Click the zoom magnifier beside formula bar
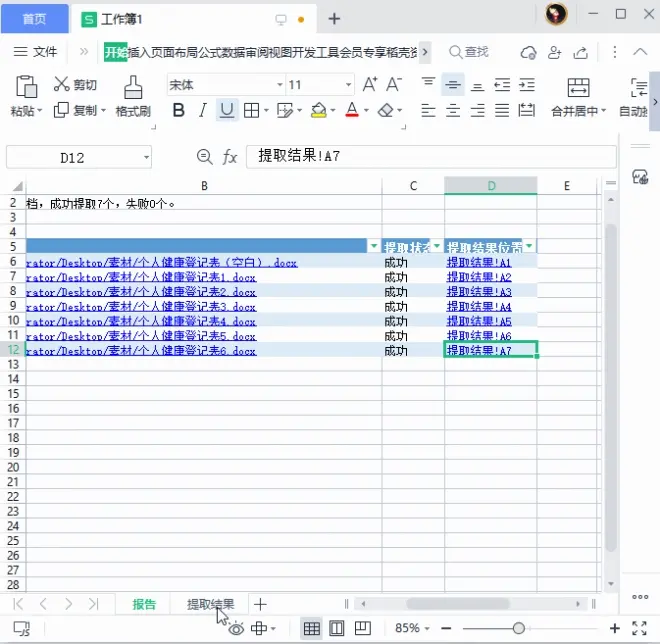The height and width of the screenshot is (644, 660). [x=205, y=157]
